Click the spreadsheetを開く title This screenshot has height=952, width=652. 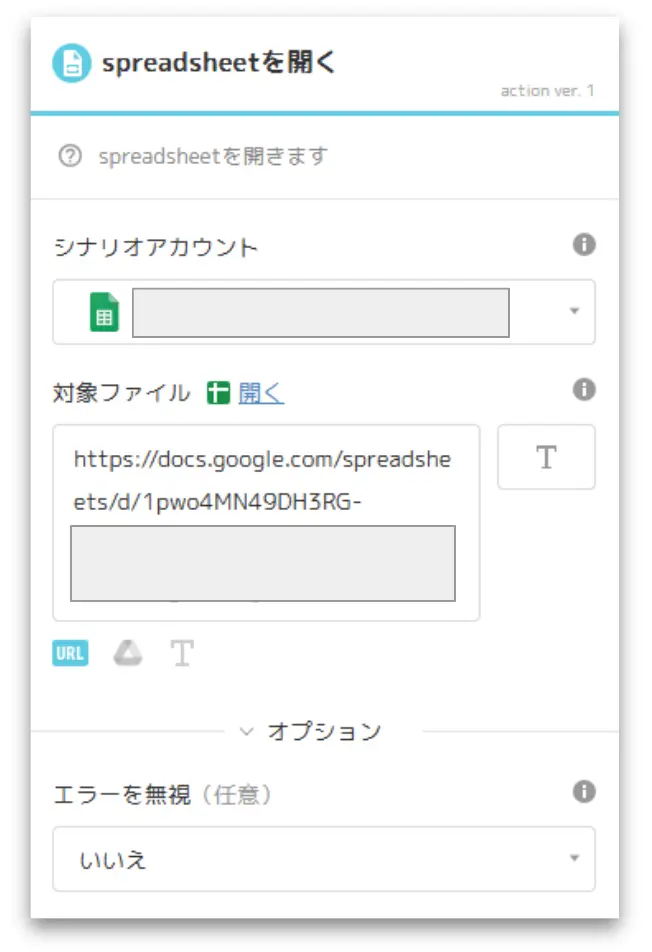point(218,62)
